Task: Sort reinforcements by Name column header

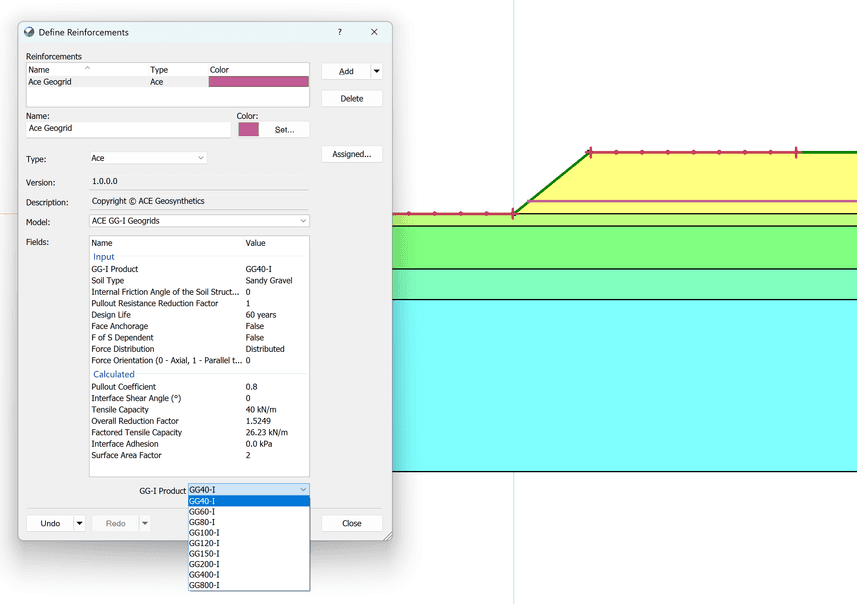Action: tap(60, 69)
